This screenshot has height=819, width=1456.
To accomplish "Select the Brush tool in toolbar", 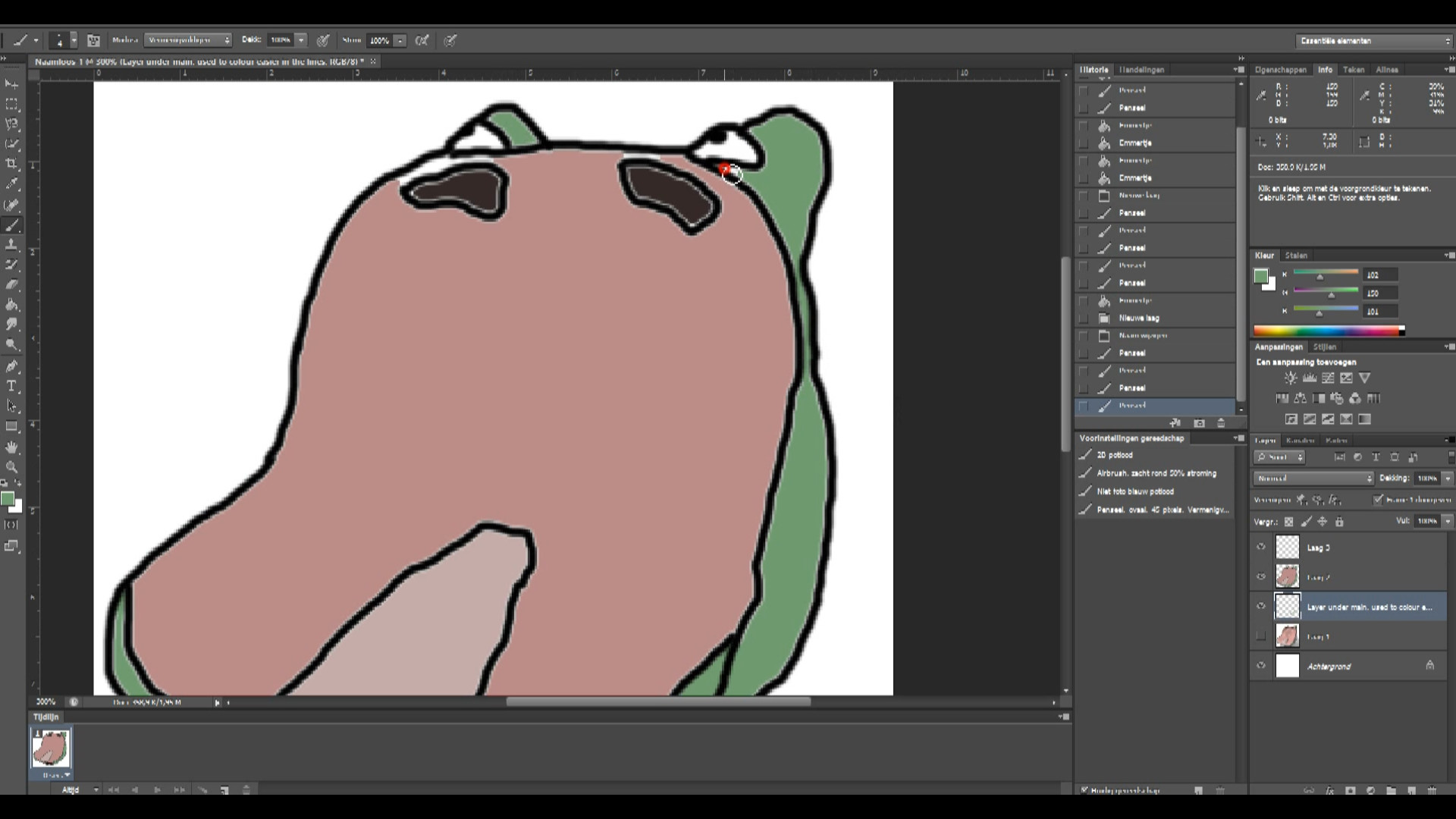I will click(11, 225).
